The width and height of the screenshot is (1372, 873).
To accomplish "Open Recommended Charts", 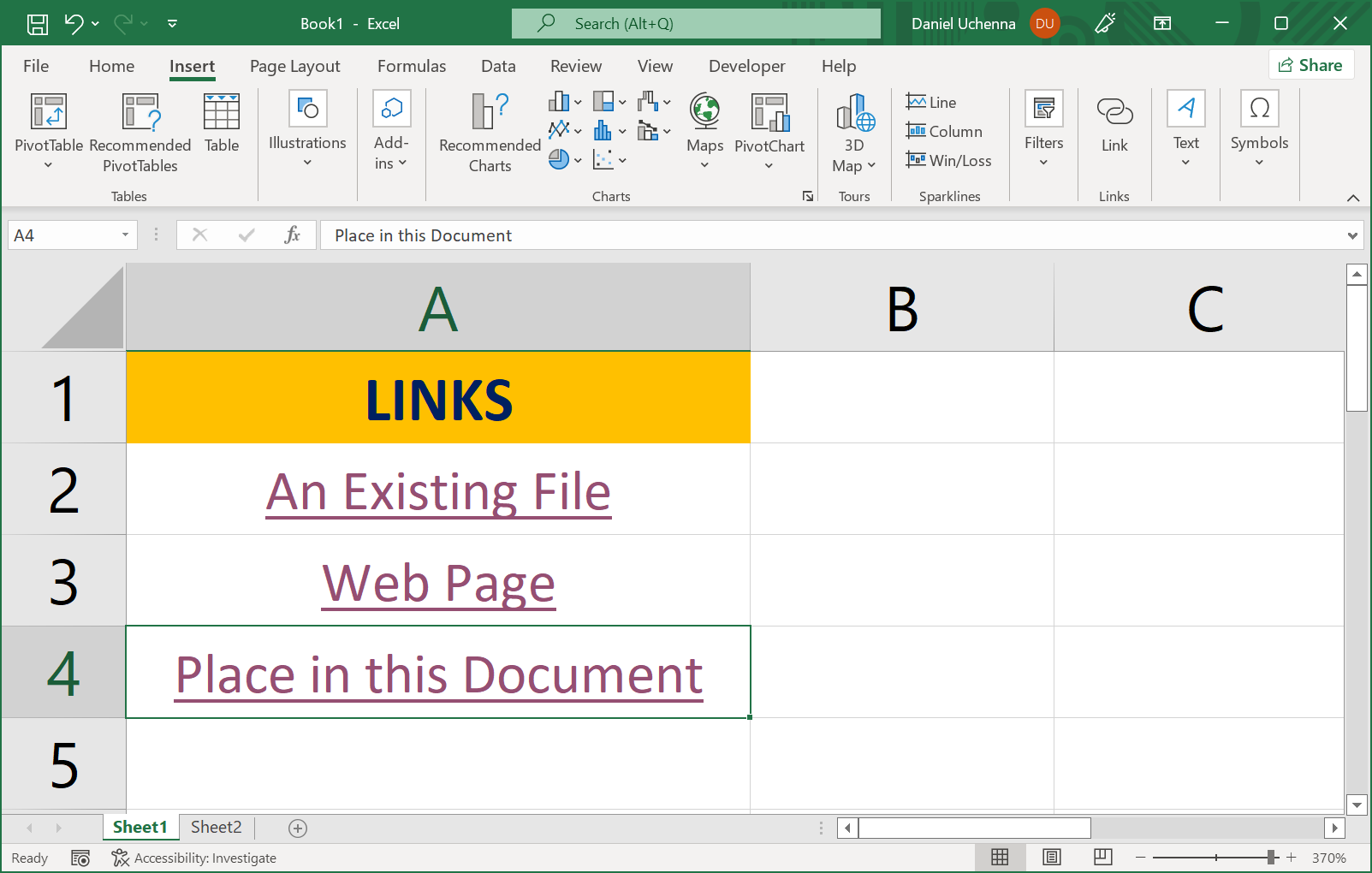I will 488,133.
